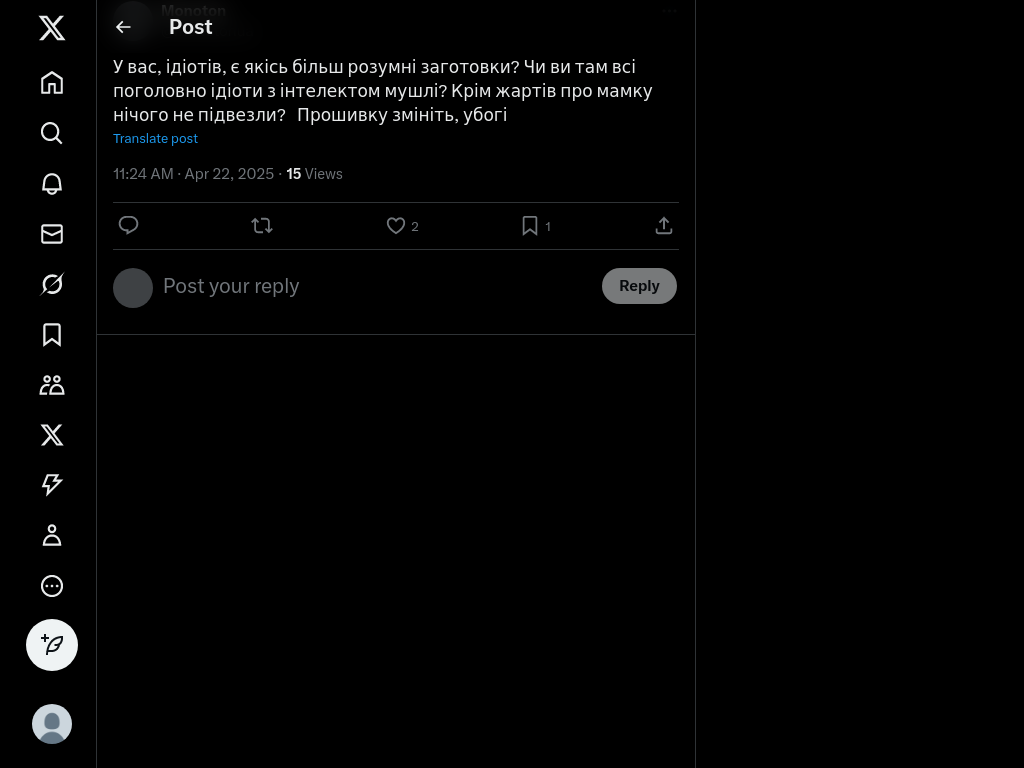
Task: Open Grok from the sidebar
Action: point(52,285)
